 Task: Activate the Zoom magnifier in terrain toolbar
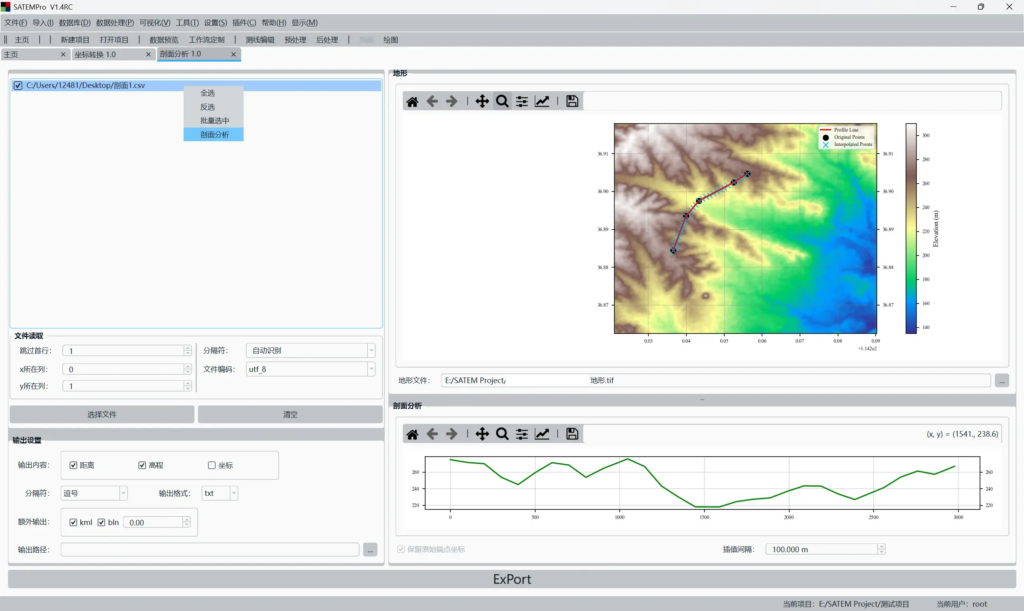tap(502, 101)
